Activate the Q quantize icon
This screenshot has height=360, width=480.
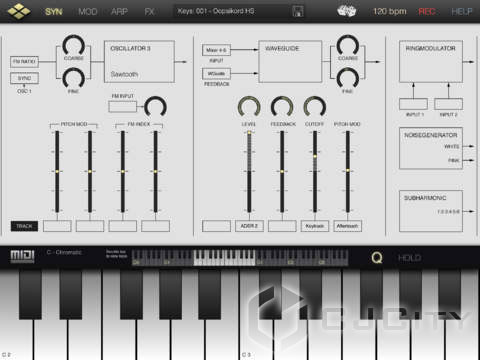(377, 258)
